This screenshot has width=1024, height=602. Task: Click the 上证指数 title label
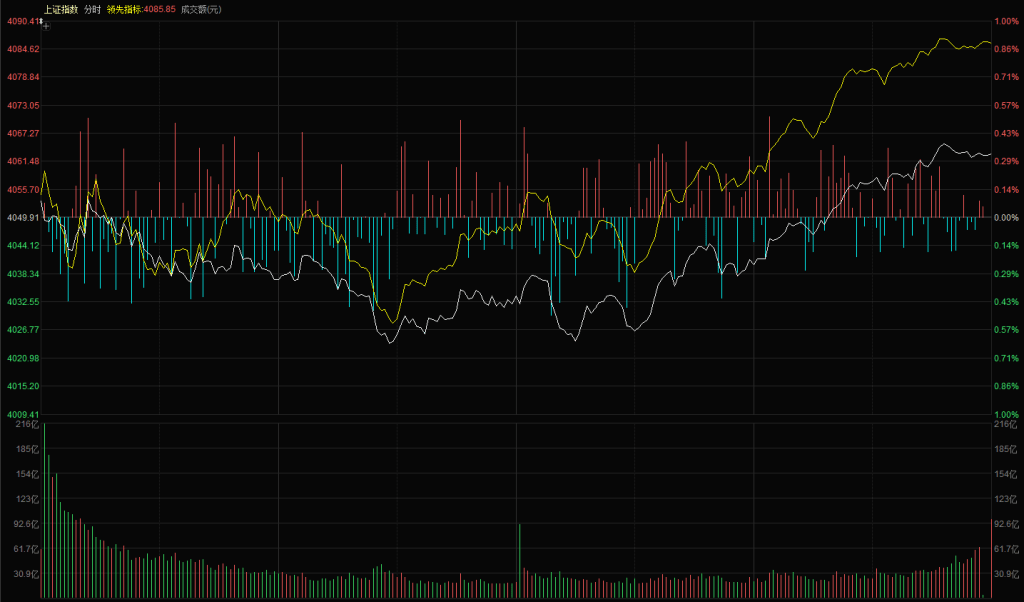[61, 8]
